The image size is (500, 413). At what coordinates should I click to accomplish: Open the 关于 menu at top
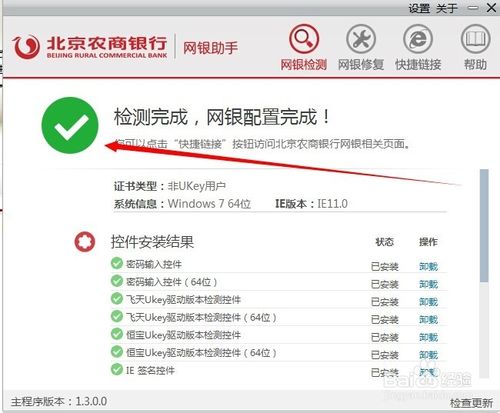tap(446, 8)
